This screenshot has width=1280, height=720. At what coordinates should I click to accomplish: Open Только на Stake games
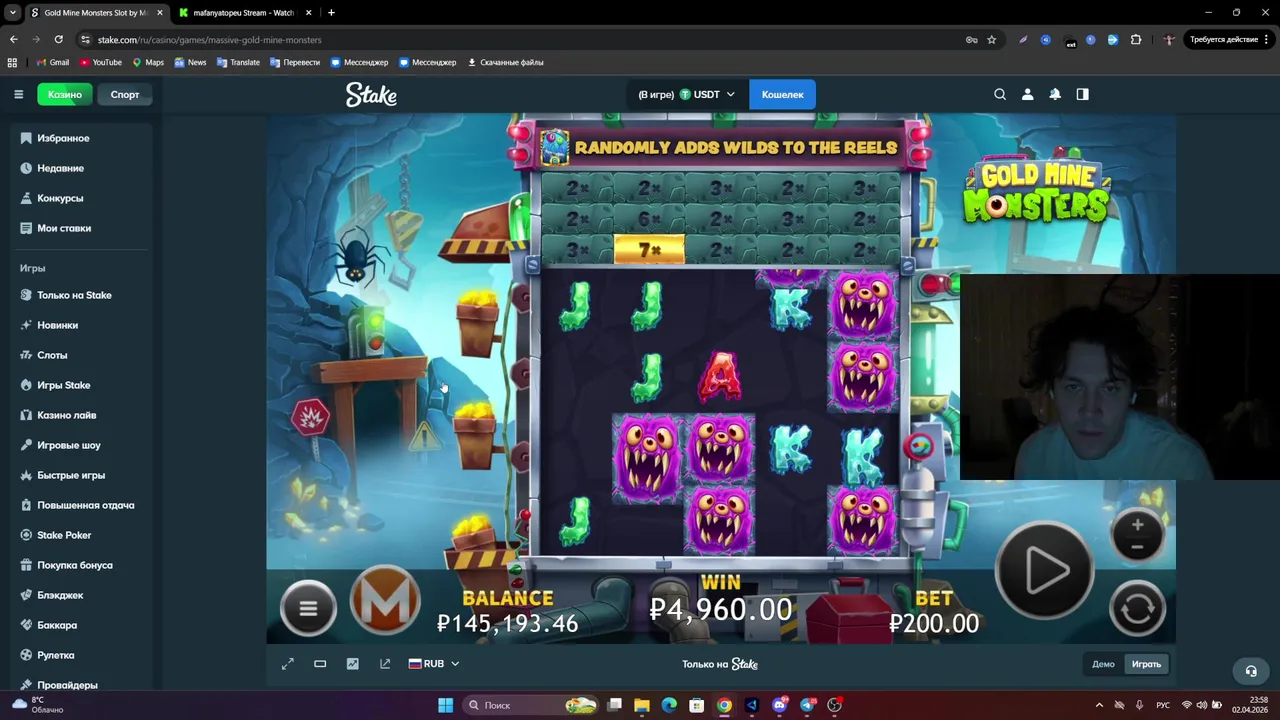coord(80,295)
